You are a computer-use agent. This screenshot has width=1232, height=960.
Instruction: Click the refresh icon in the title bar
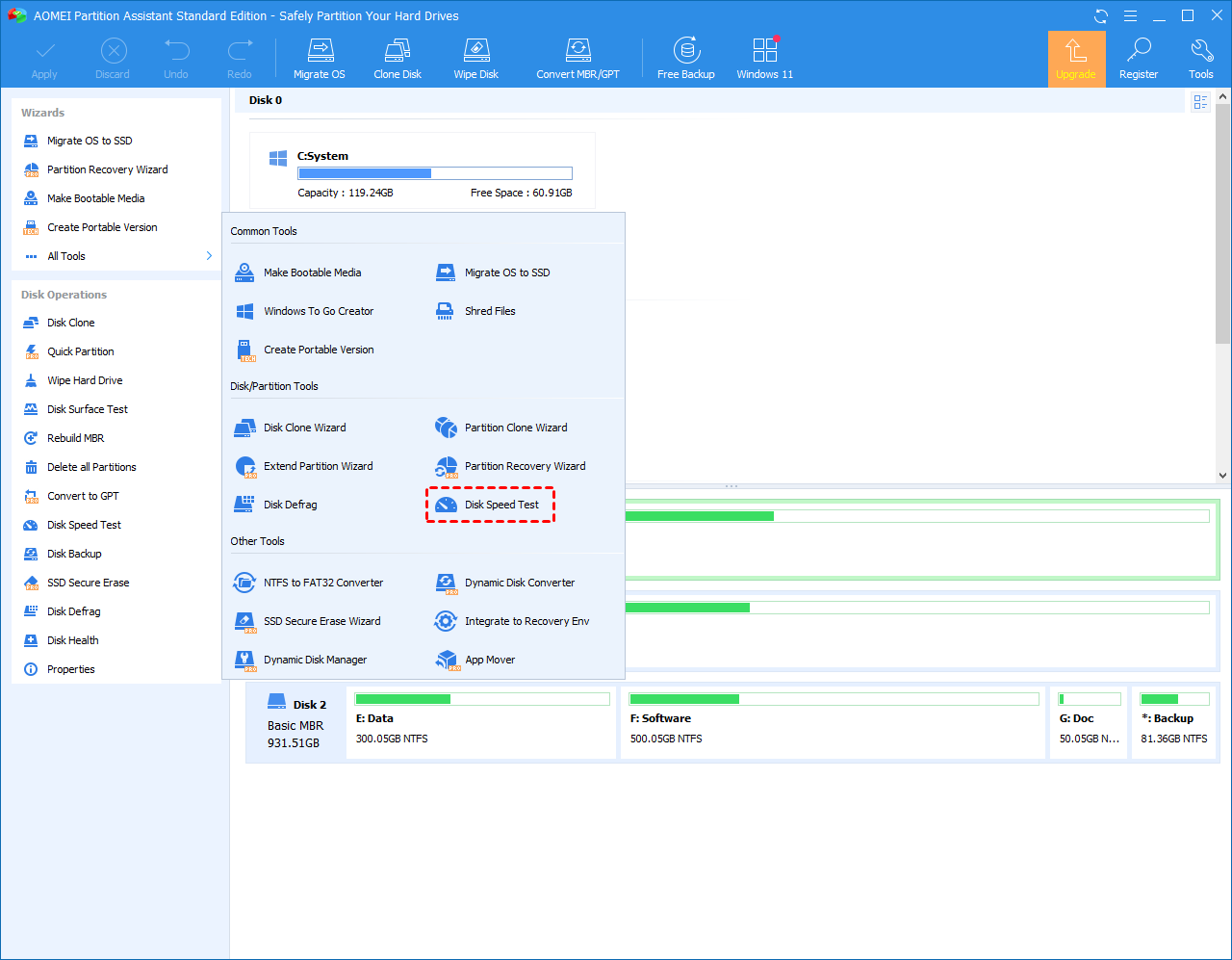pos(1101,16)
